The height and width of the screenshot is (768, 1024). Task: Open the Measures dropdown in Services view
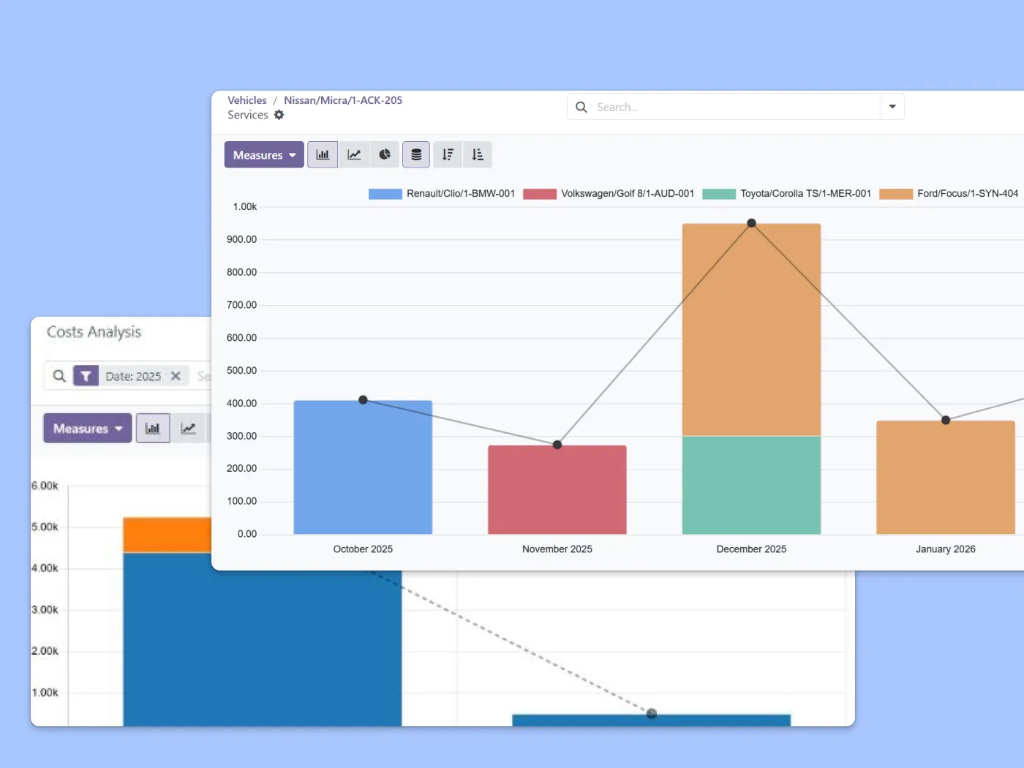(x=263, y=155)
